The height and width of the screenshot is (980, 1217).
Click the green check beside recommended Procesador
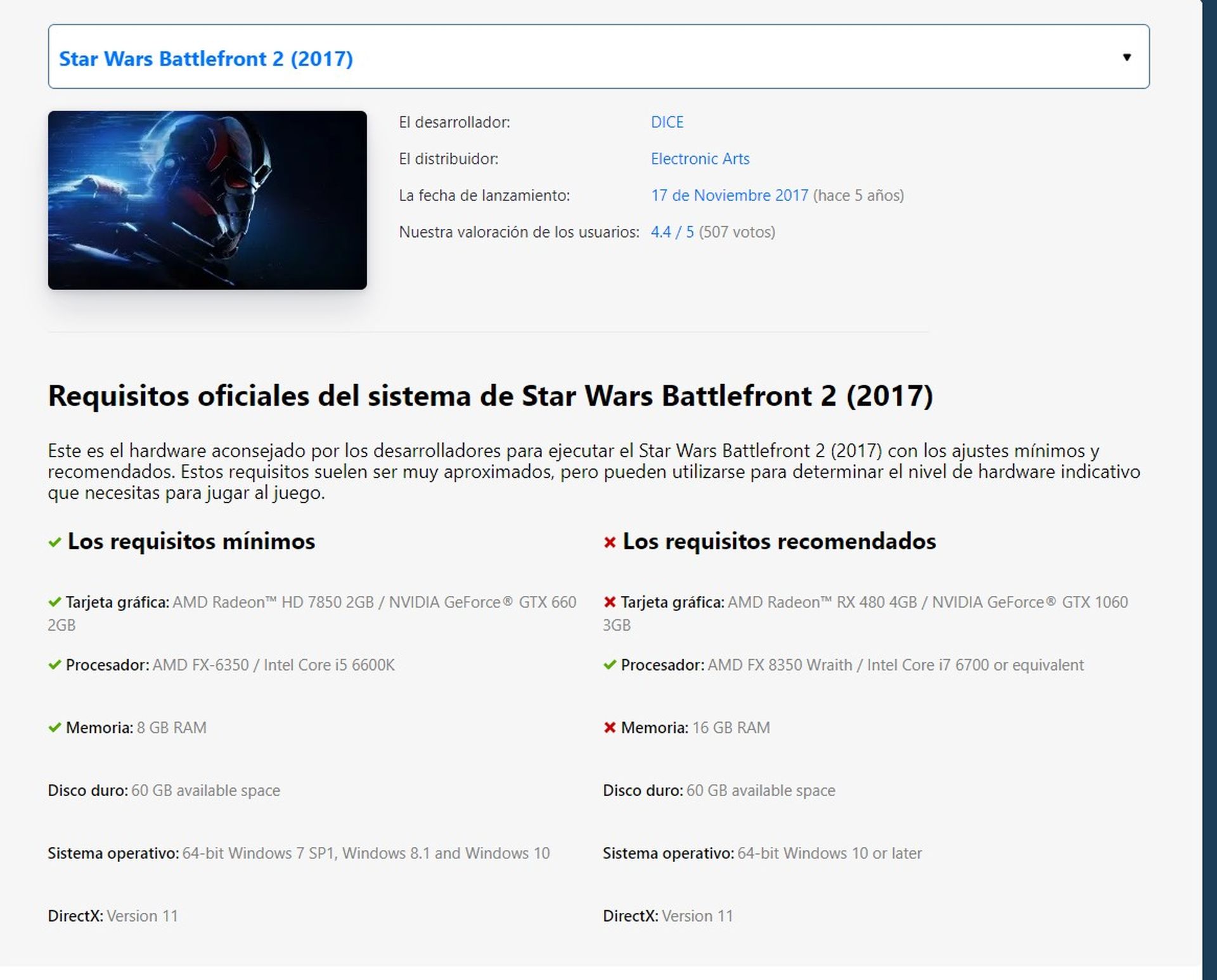click(610, 665)
